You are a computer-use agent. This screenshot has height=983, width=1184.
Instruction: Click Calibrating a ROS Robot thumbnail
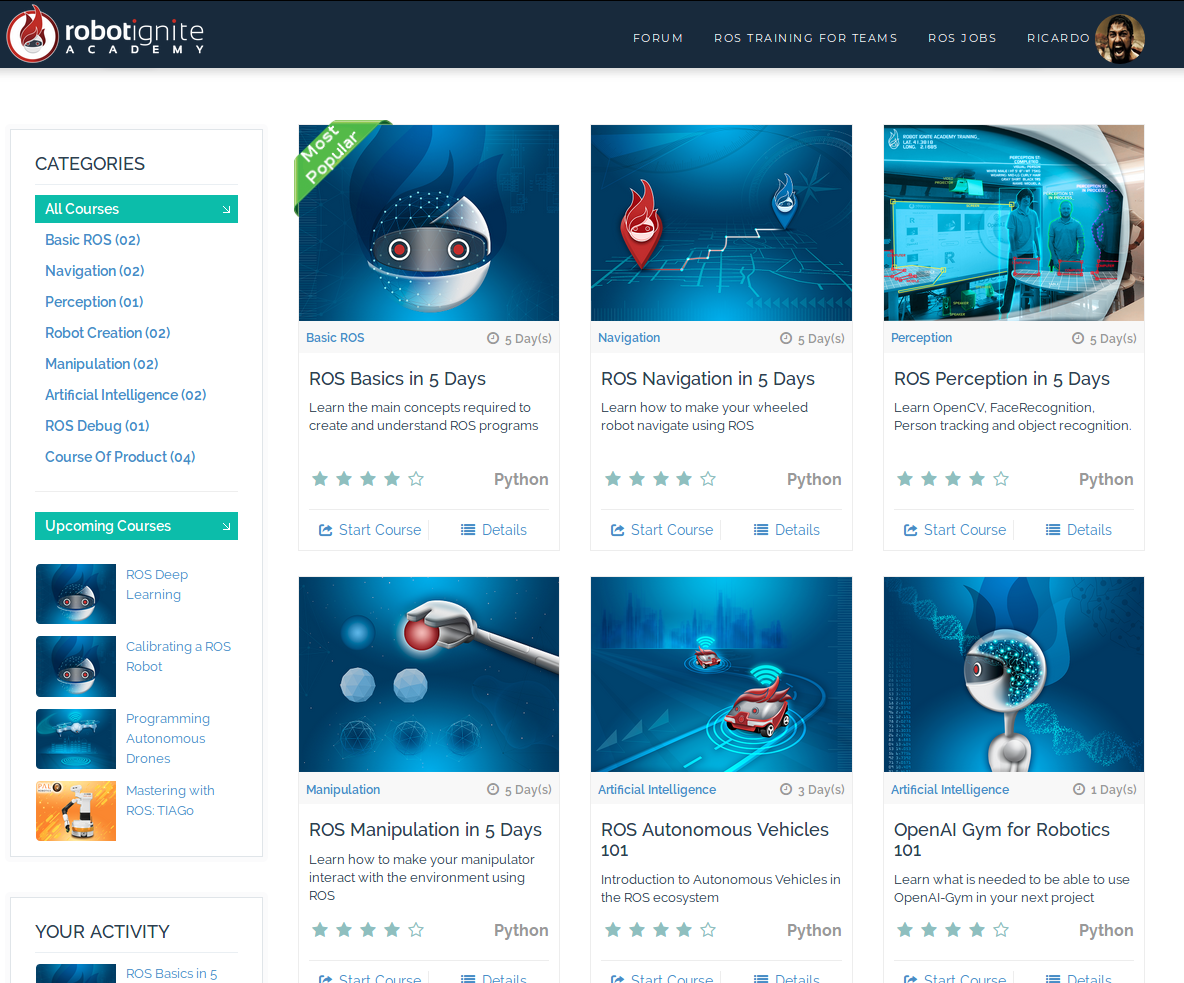[76, 666]
